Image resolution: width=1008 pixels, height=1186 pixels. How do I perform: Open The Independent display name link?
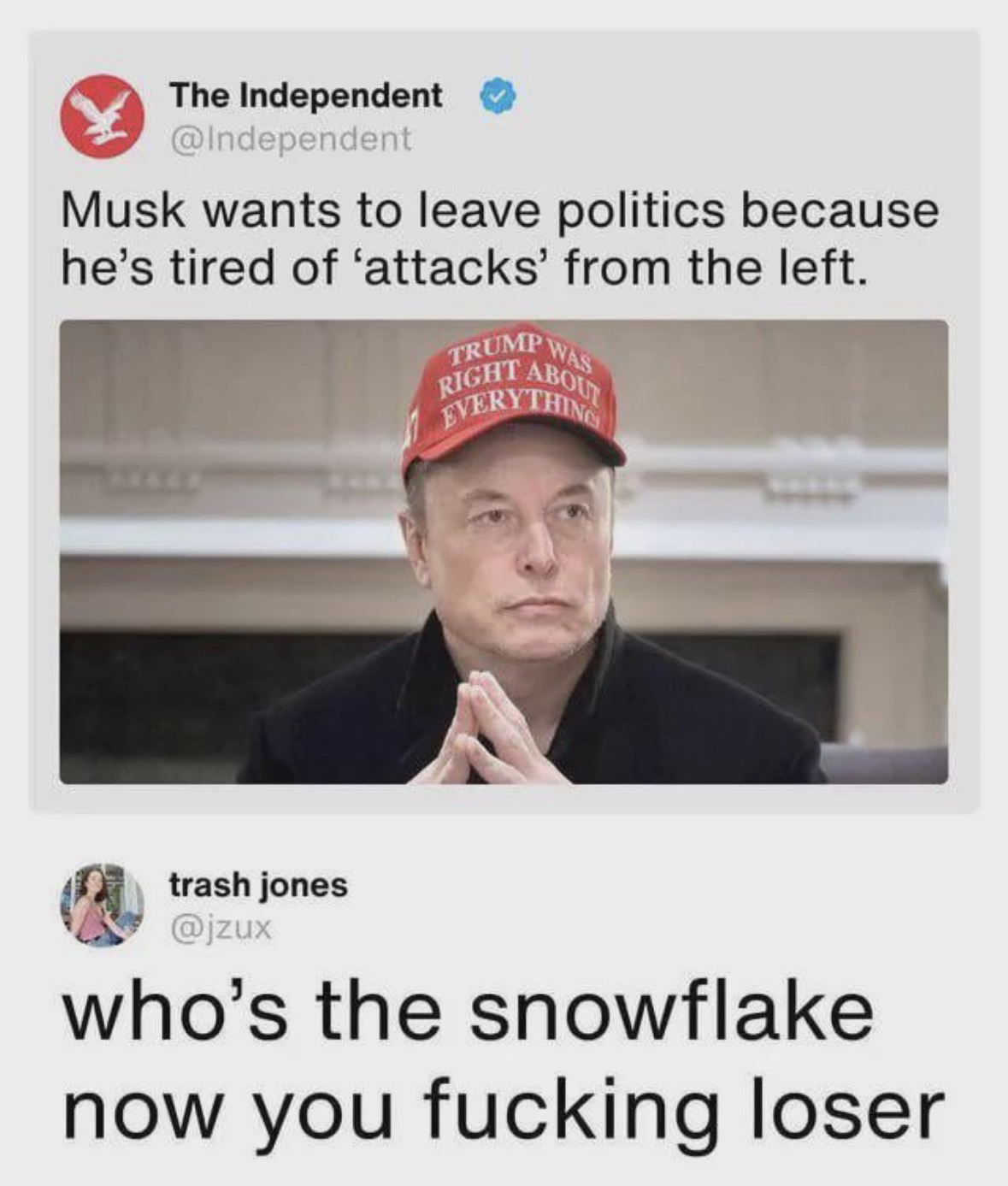[306, 96]
